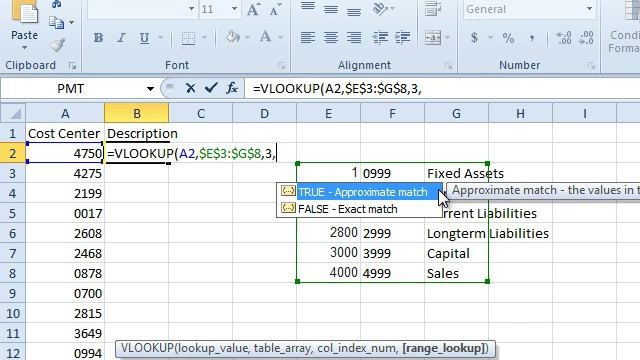Open the Borders dropdown arrow

pyautogui.click(x=204, y=38)
